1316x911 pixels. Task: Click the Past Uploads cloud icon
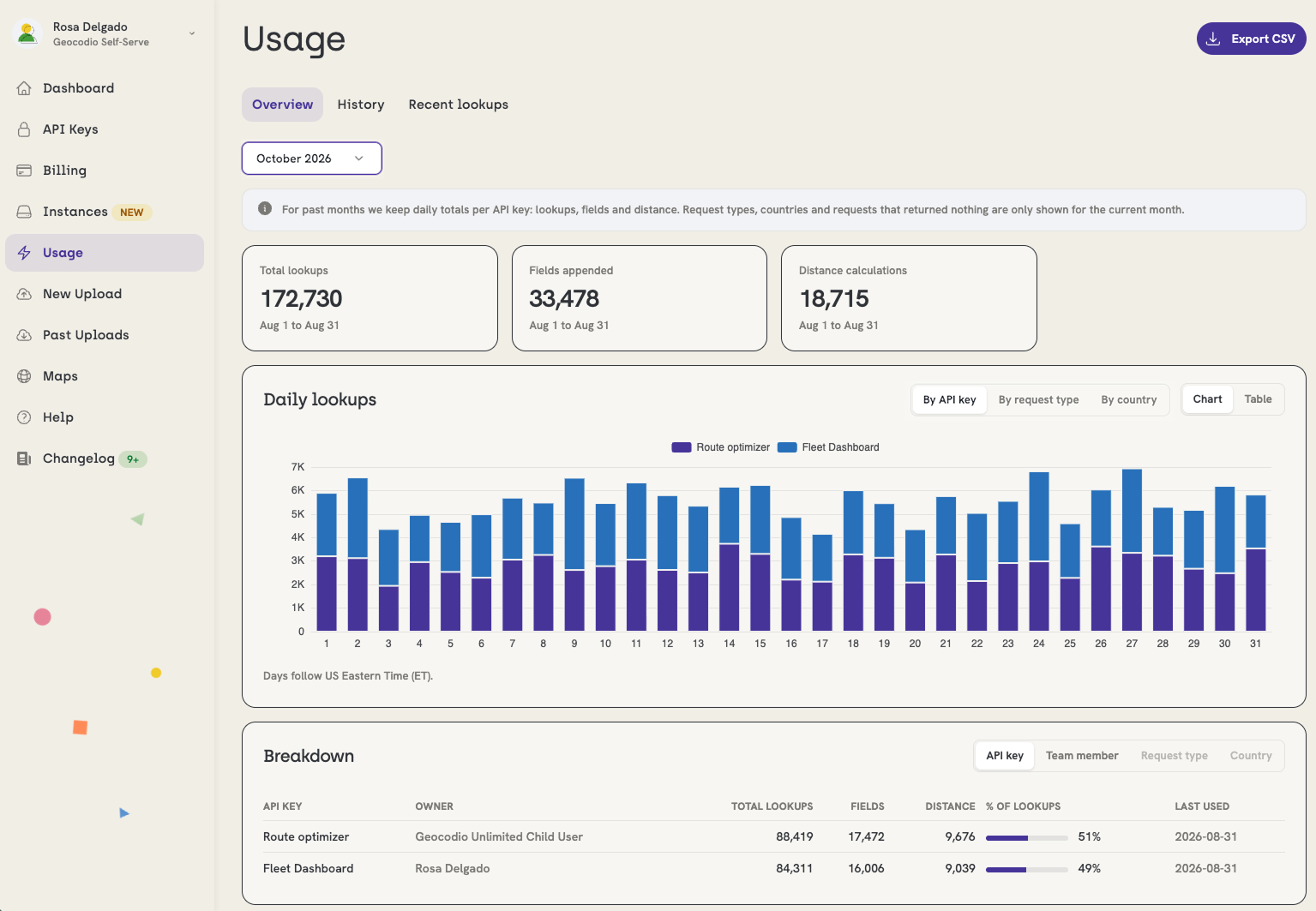click(x=24, y=335)
